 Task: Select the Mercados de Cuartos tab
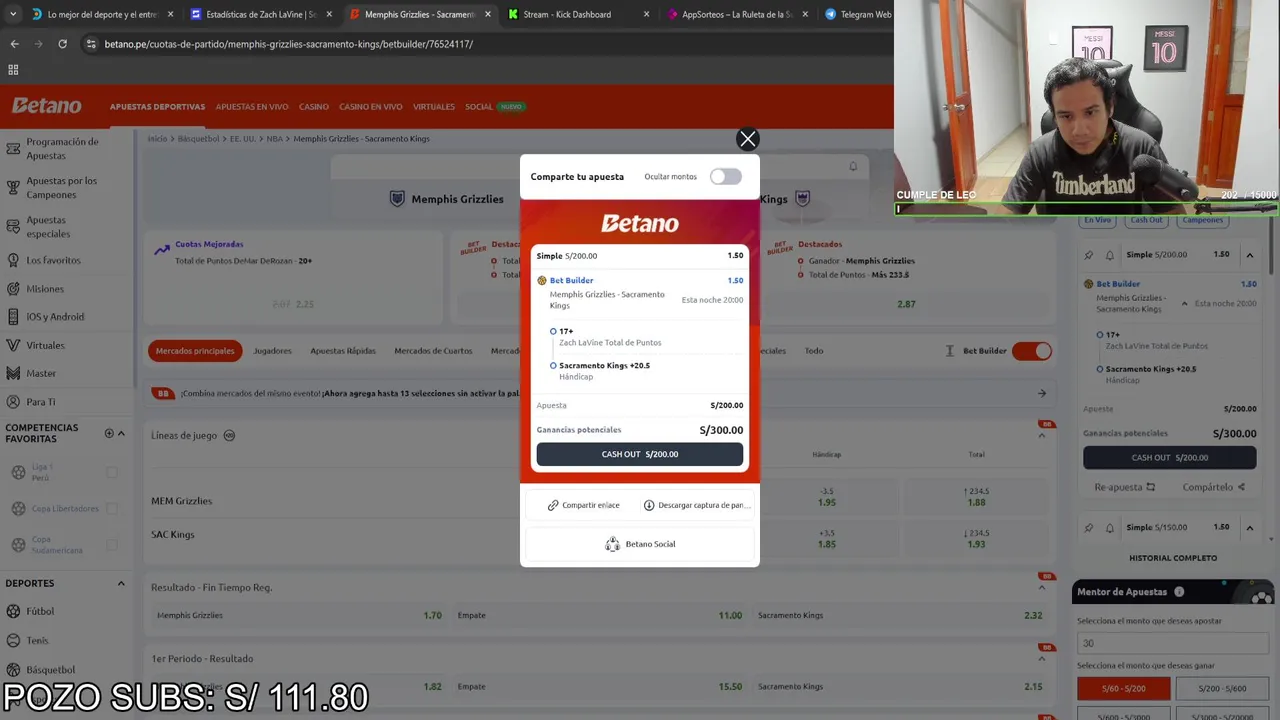tap(433, 351)
